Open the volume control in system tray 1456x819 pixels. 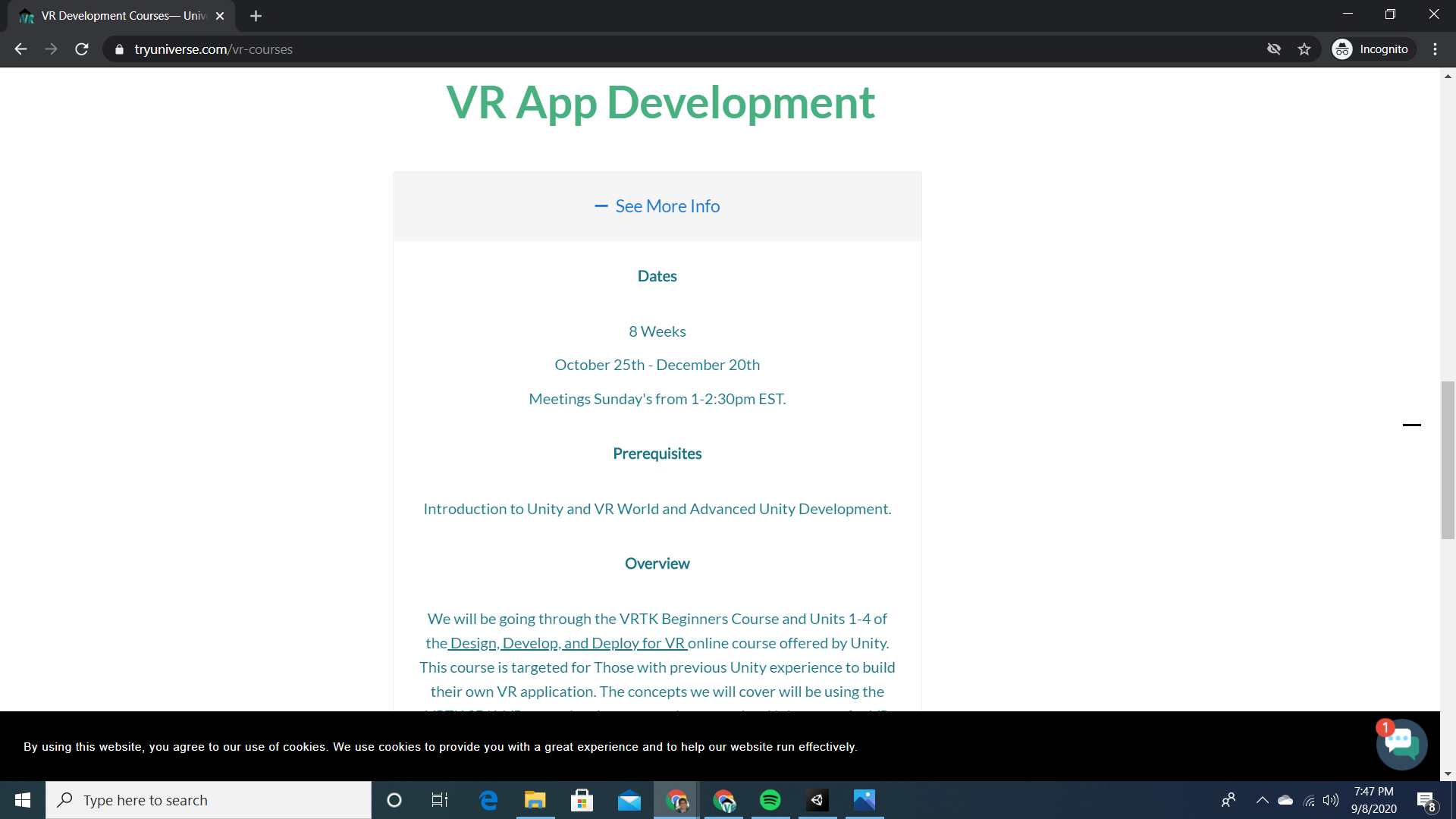point(1331,800)
